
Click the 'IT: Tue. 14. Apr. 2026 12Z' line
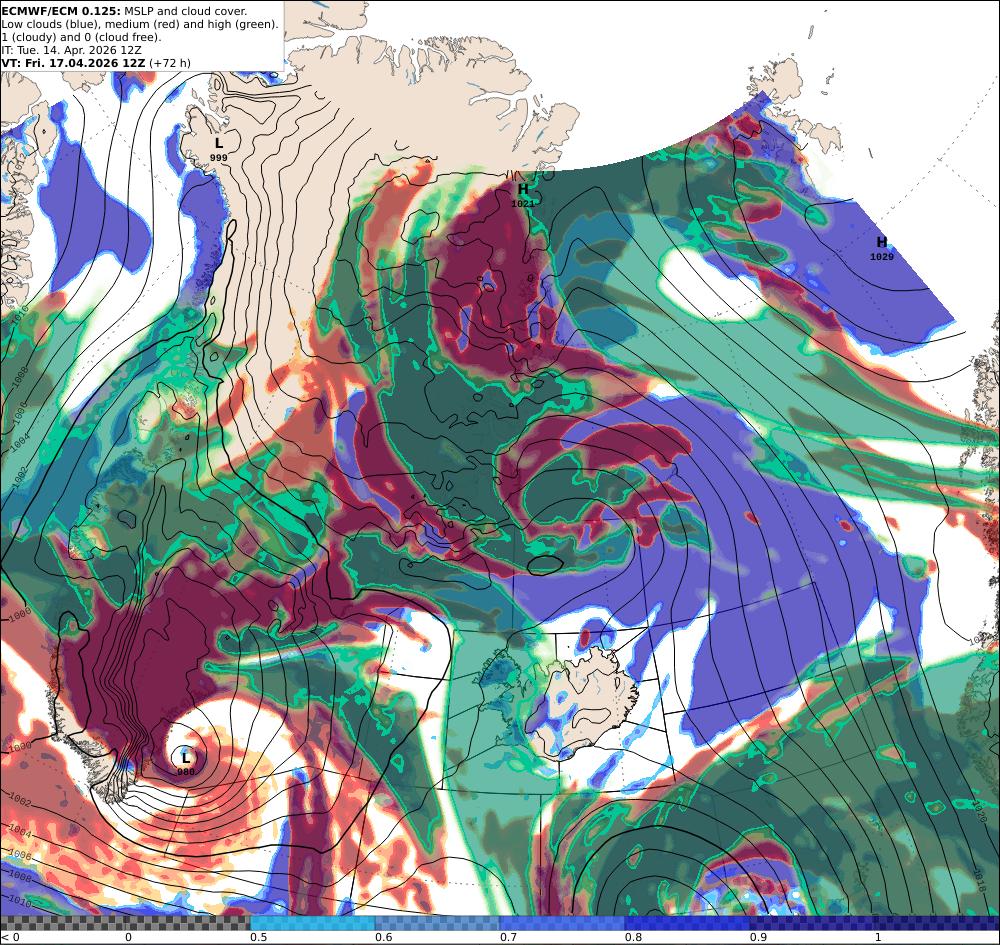(71, 50)
